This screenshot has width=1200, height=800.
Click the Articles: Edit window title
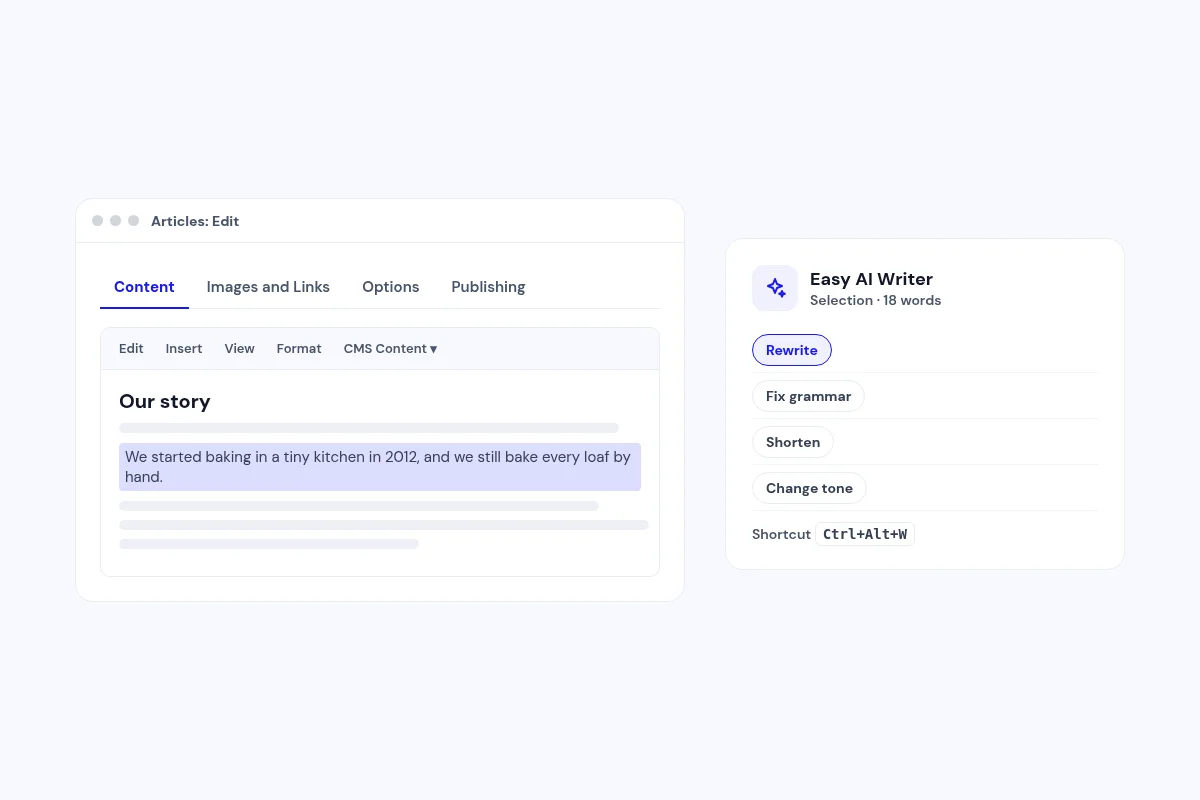pyautogui.click(x=195, y=221)
